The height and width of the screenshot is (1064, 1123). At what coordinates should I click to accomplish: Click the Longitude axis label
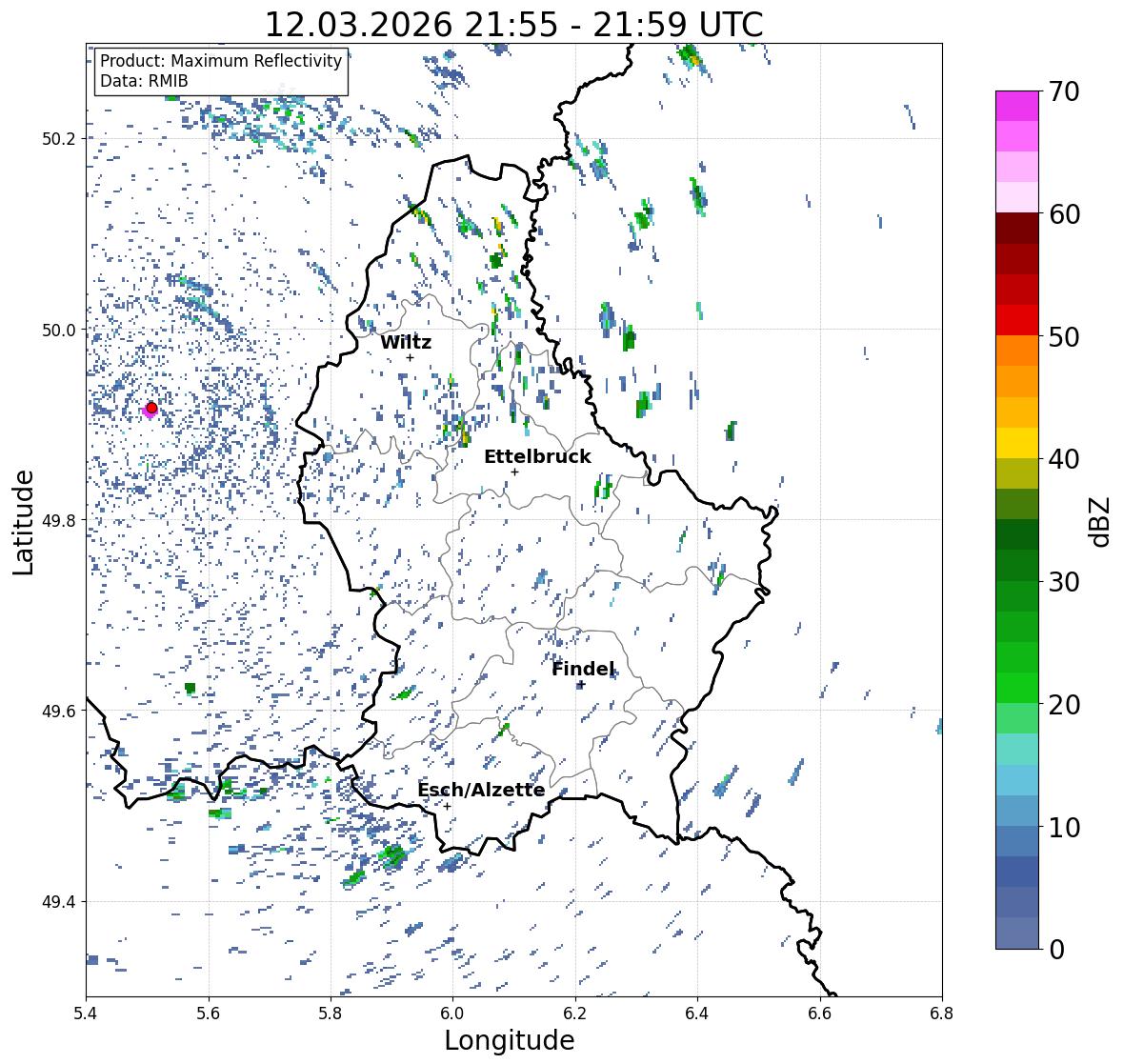click(x=510, y=1040)
